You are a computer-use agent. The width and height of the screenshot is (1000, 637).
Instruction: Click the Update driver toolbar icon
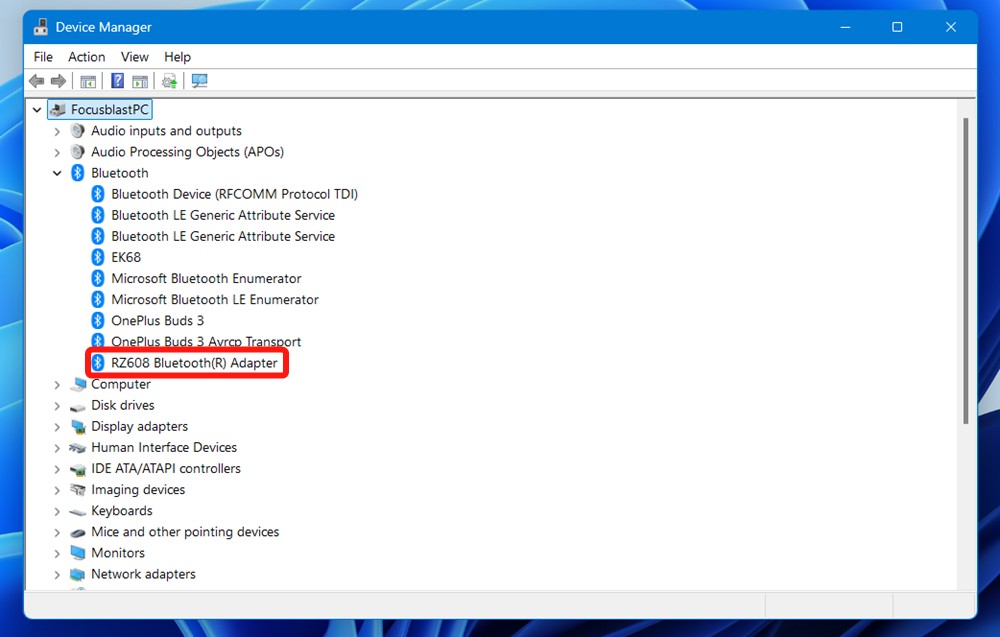(x=169, y=81)
